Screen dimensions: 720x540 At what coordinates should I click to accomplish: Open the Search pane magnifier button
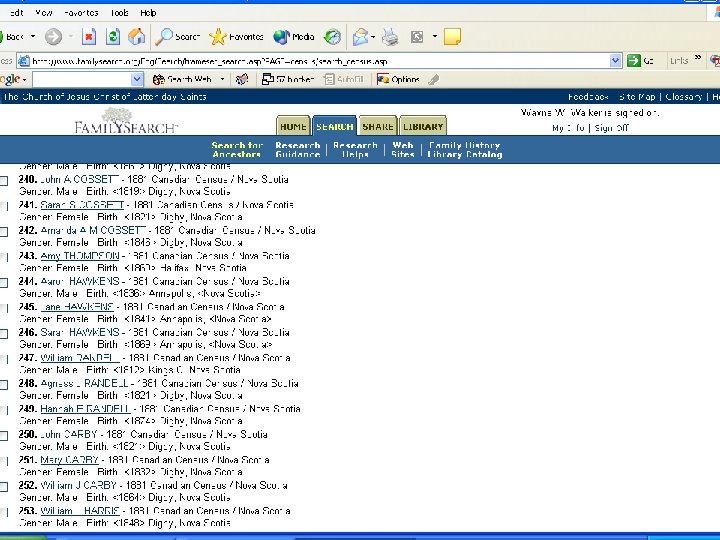tap(178, 37)
